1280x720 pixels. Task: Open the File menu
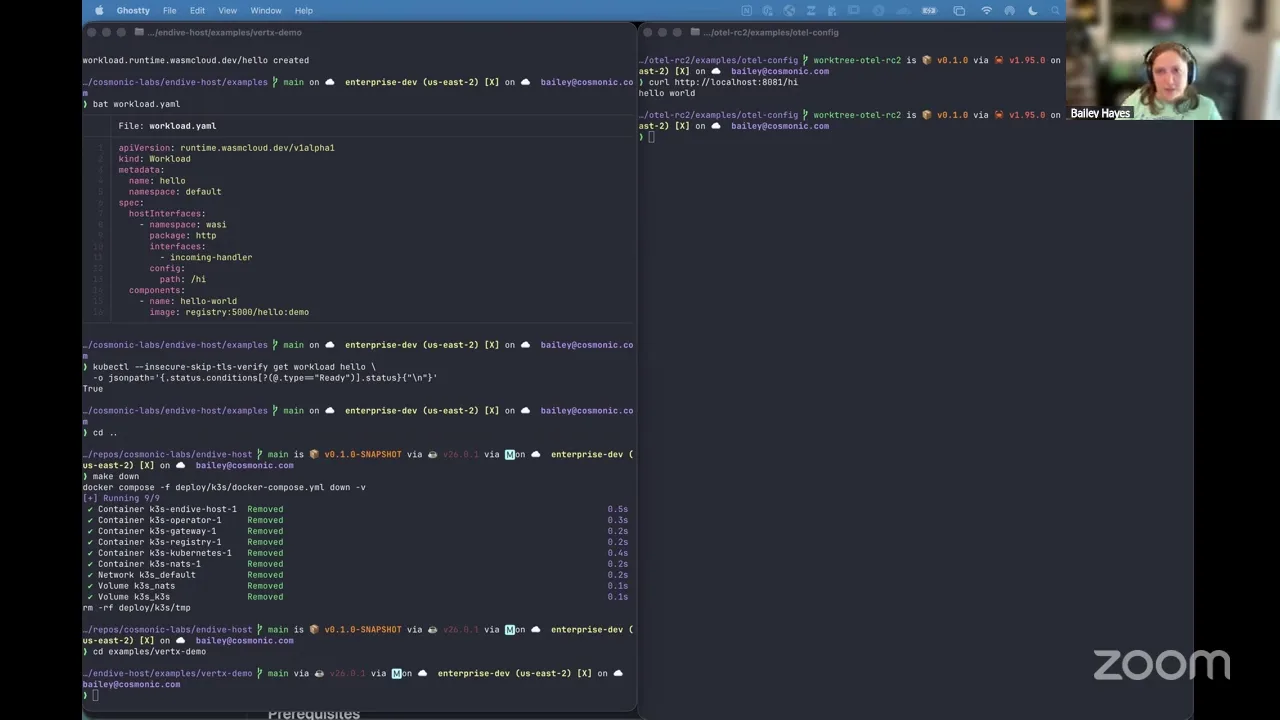click(x=170, y=10)
